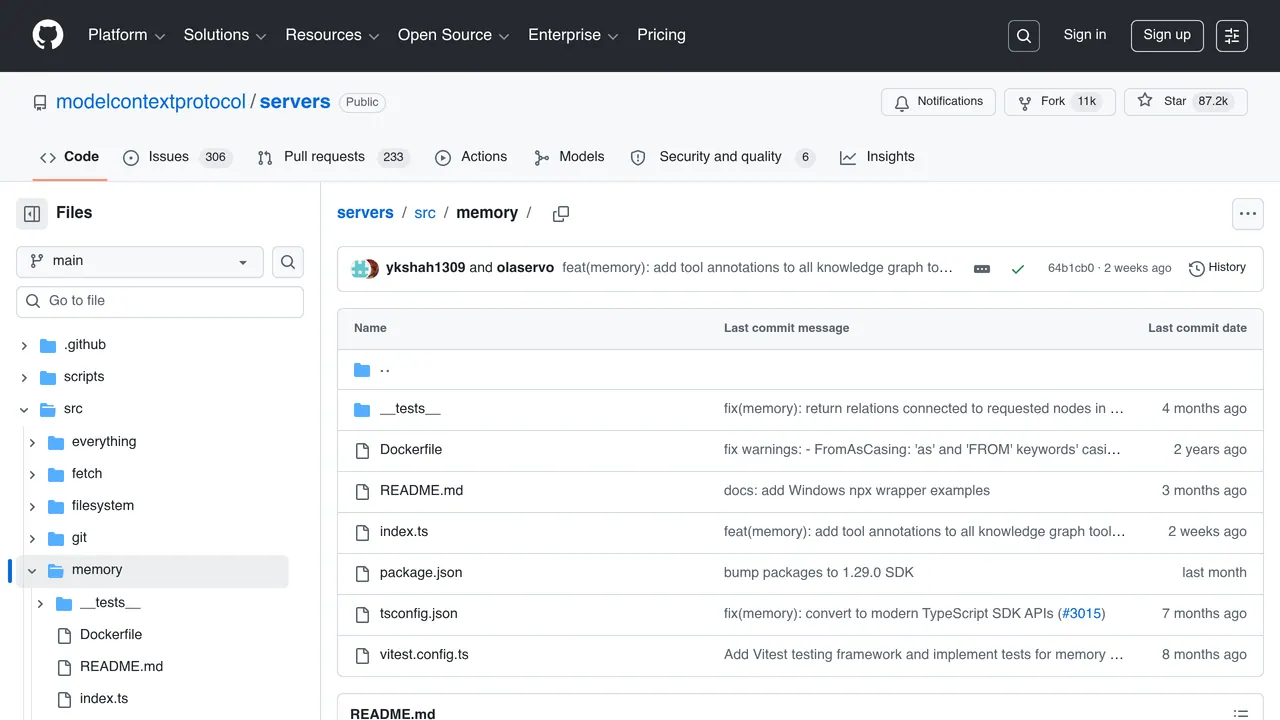Image resolution: width=1280 pixels, height=720 pixels.
Task: Click the README.md file icon in sidebar
Action: (64, 668)
